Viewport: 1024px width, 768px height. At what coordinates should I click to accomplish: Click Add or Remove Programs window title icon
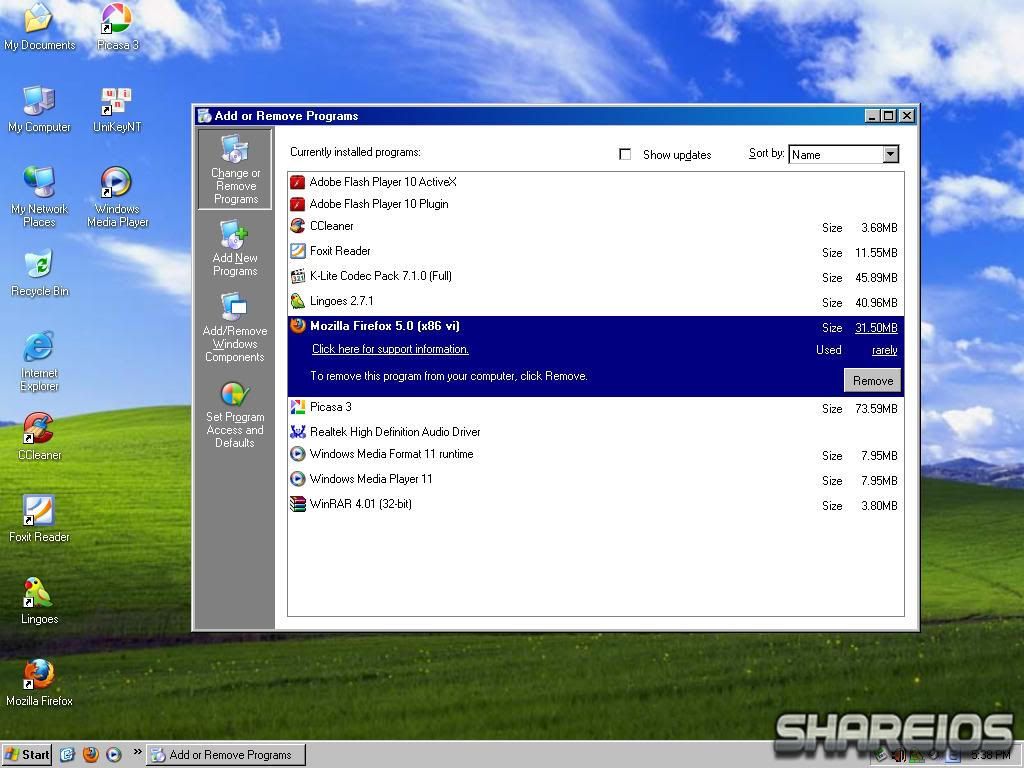pos(204,116)
